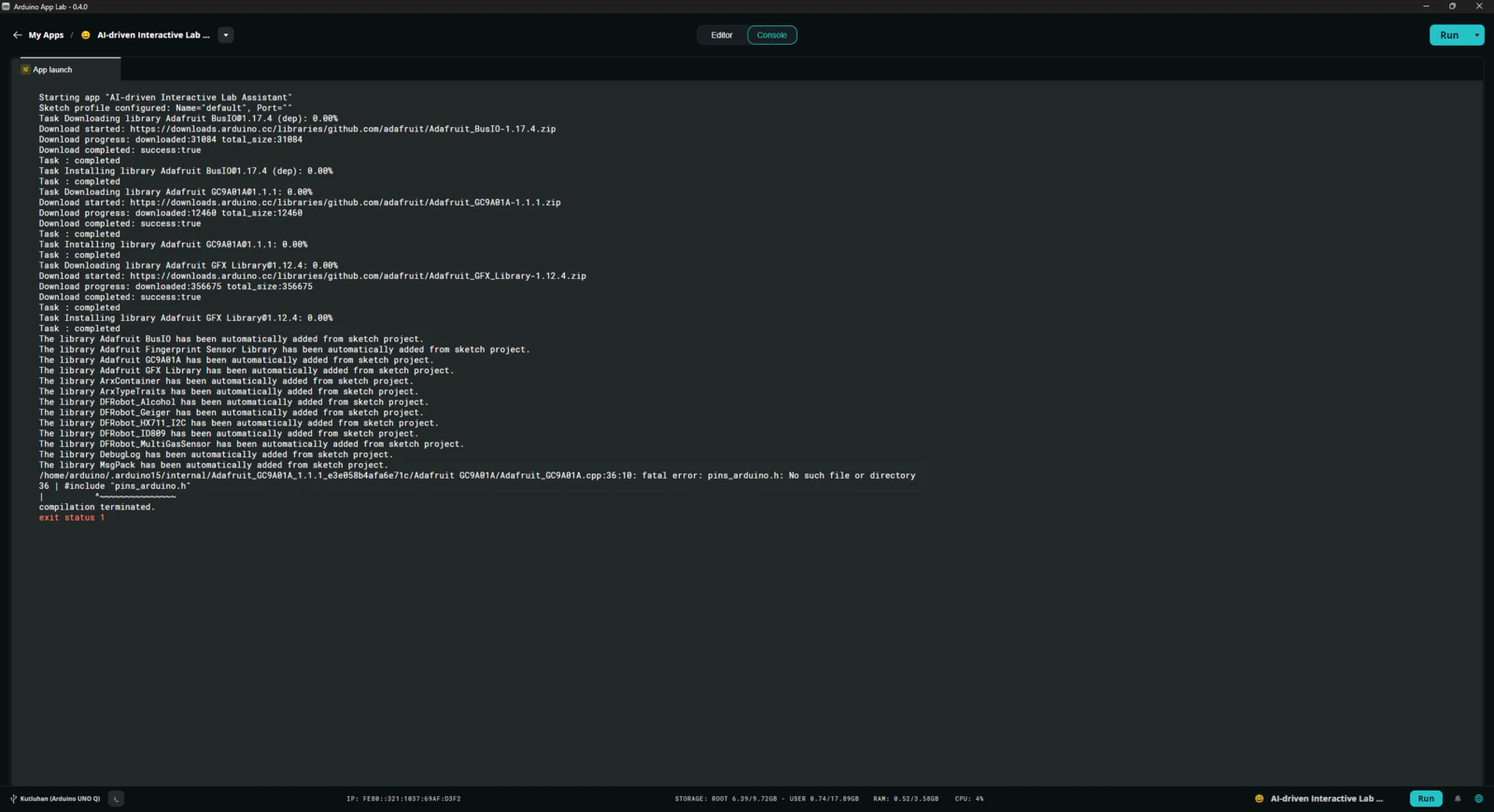
Task: Click the globe network icon
Action: [x=1479, y=799]
